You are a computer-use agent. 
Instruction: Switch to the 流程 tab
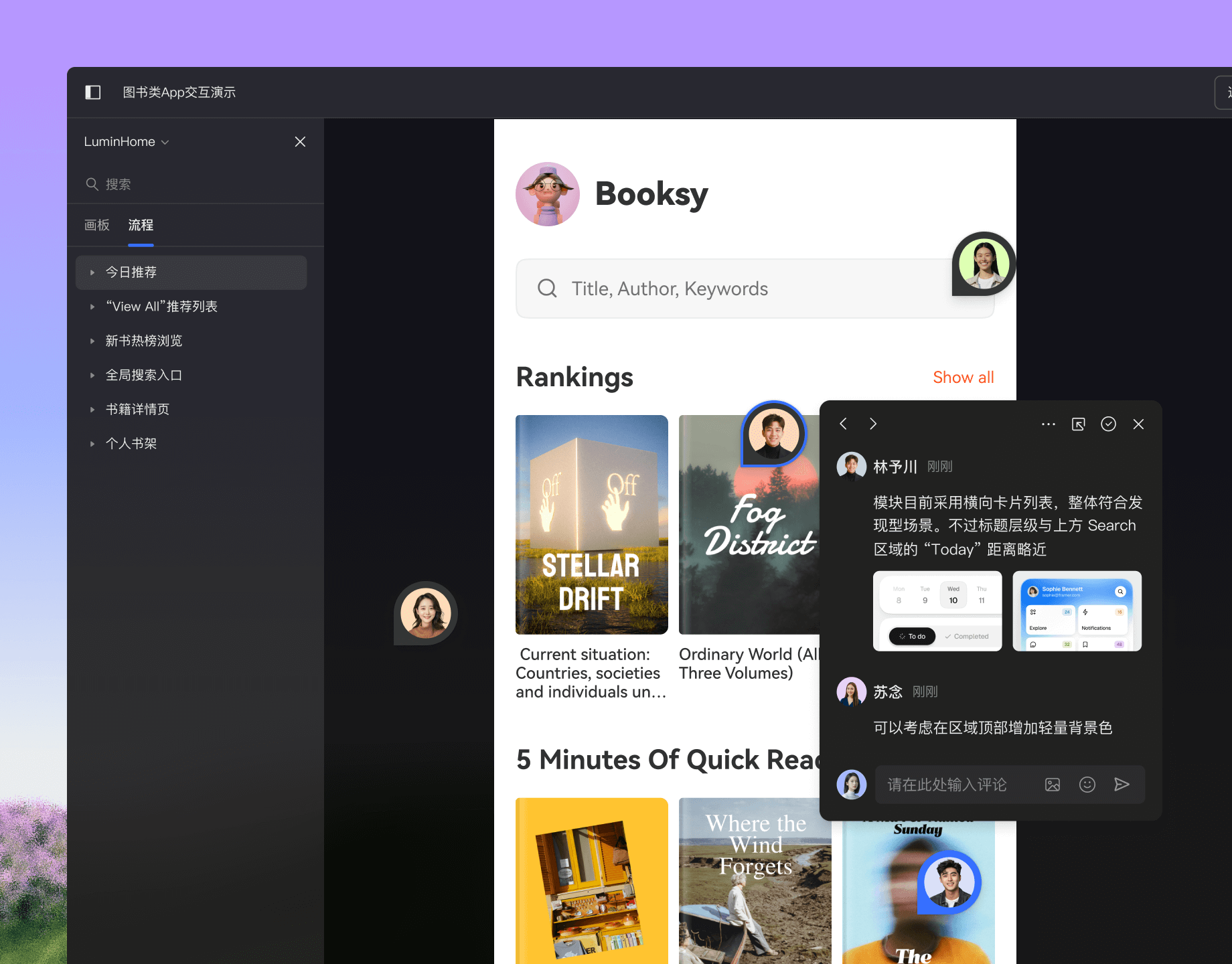click(x=141, y=225)
